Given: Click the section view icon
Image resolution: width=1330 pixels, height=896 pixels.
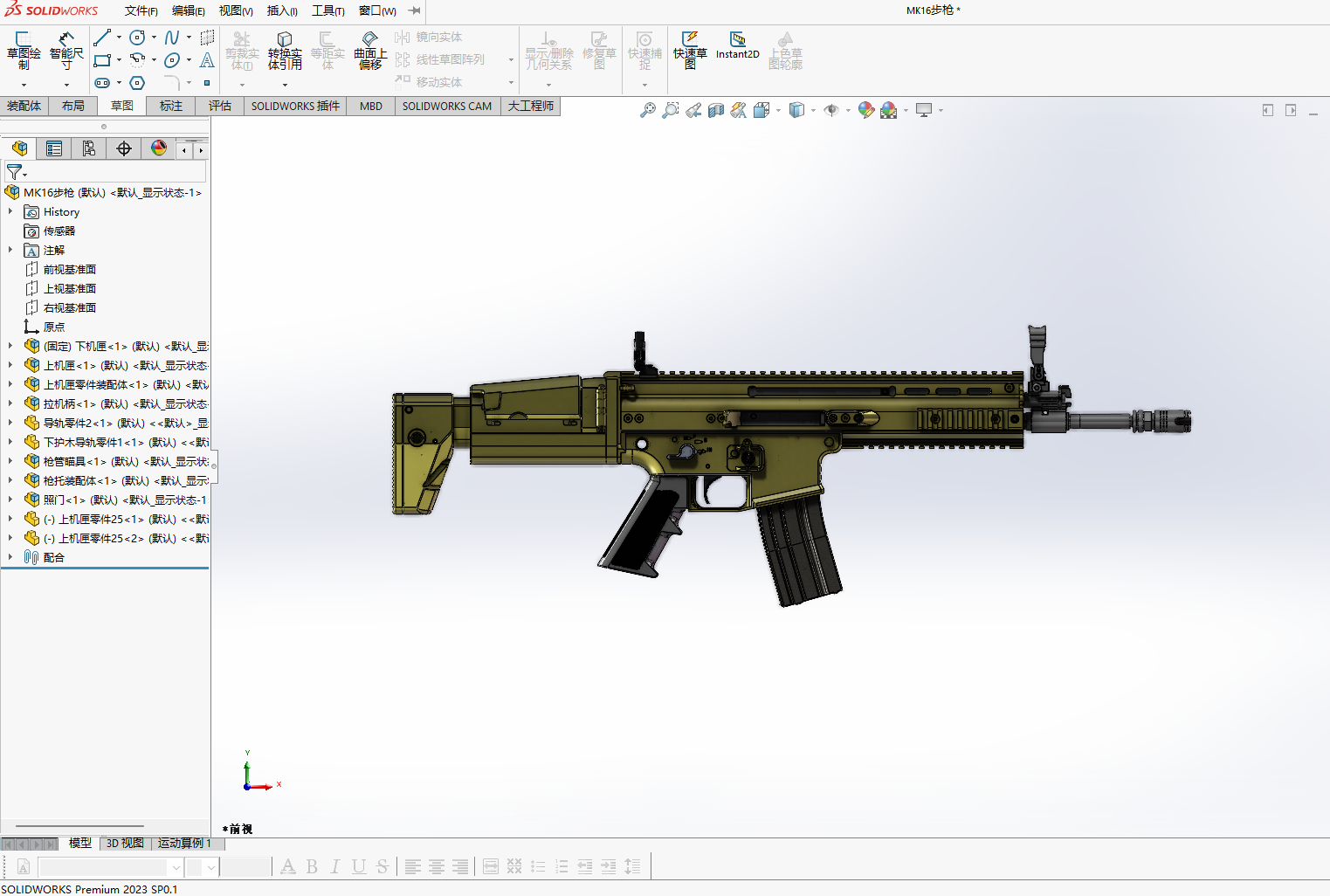Looking at the screenshot, I should 716,110.
